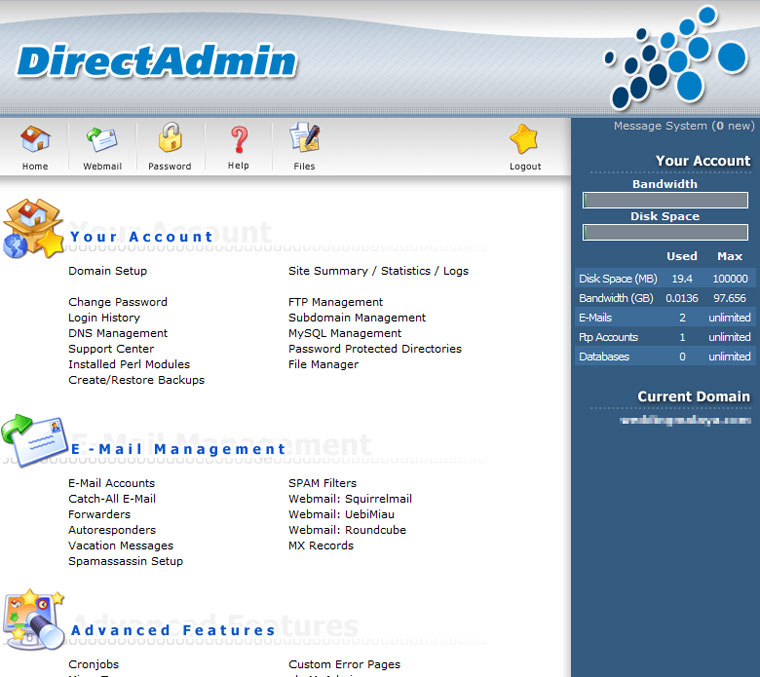
Task: Click the Your Account section heading
Action: 142,236
